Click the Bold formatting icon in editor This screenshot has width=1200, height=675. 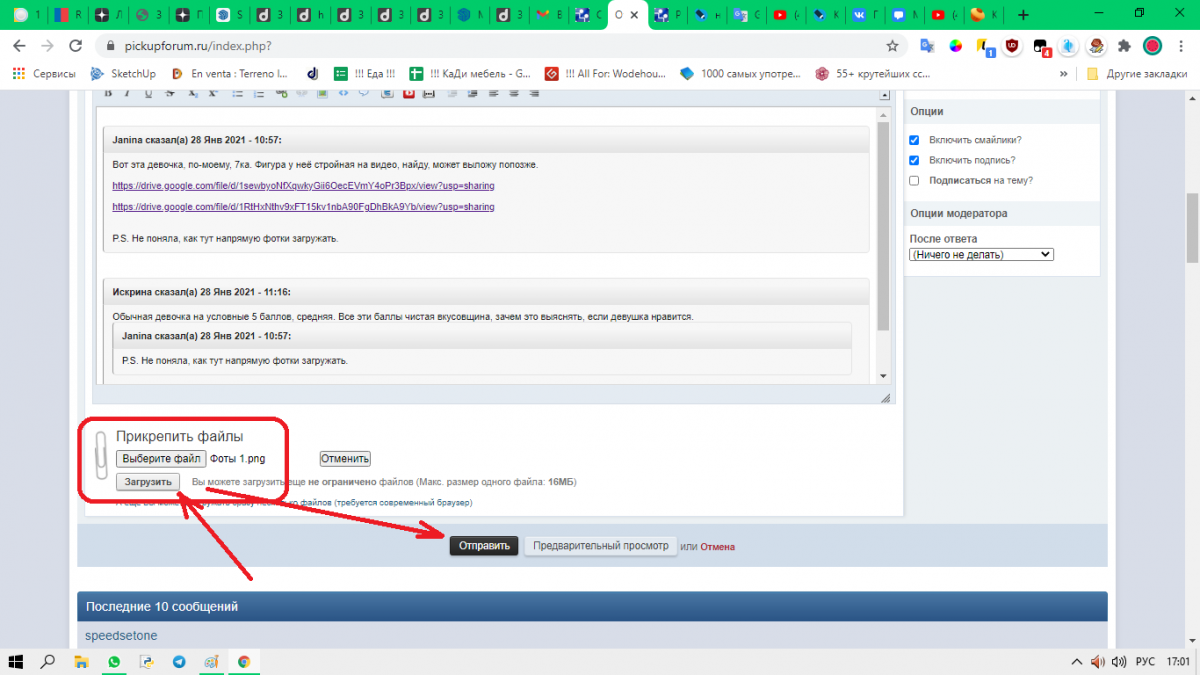click(107, 93)
